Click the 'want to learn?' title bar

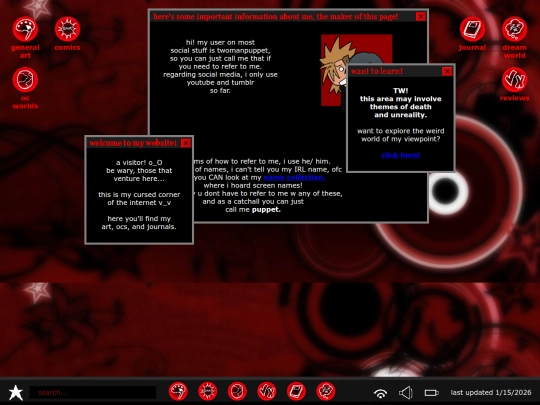[401, 71]
